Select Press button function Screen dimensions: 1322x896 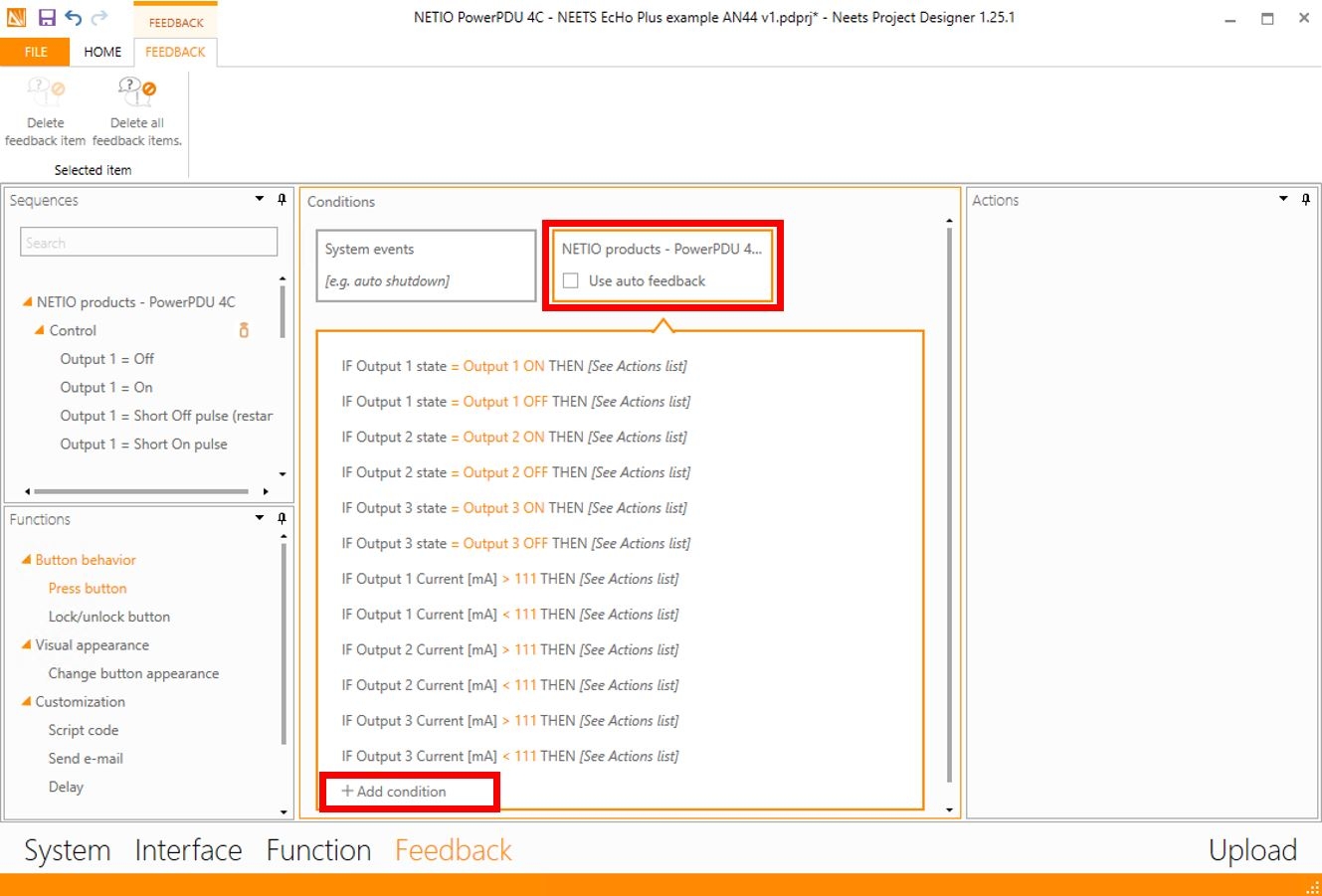88,589
